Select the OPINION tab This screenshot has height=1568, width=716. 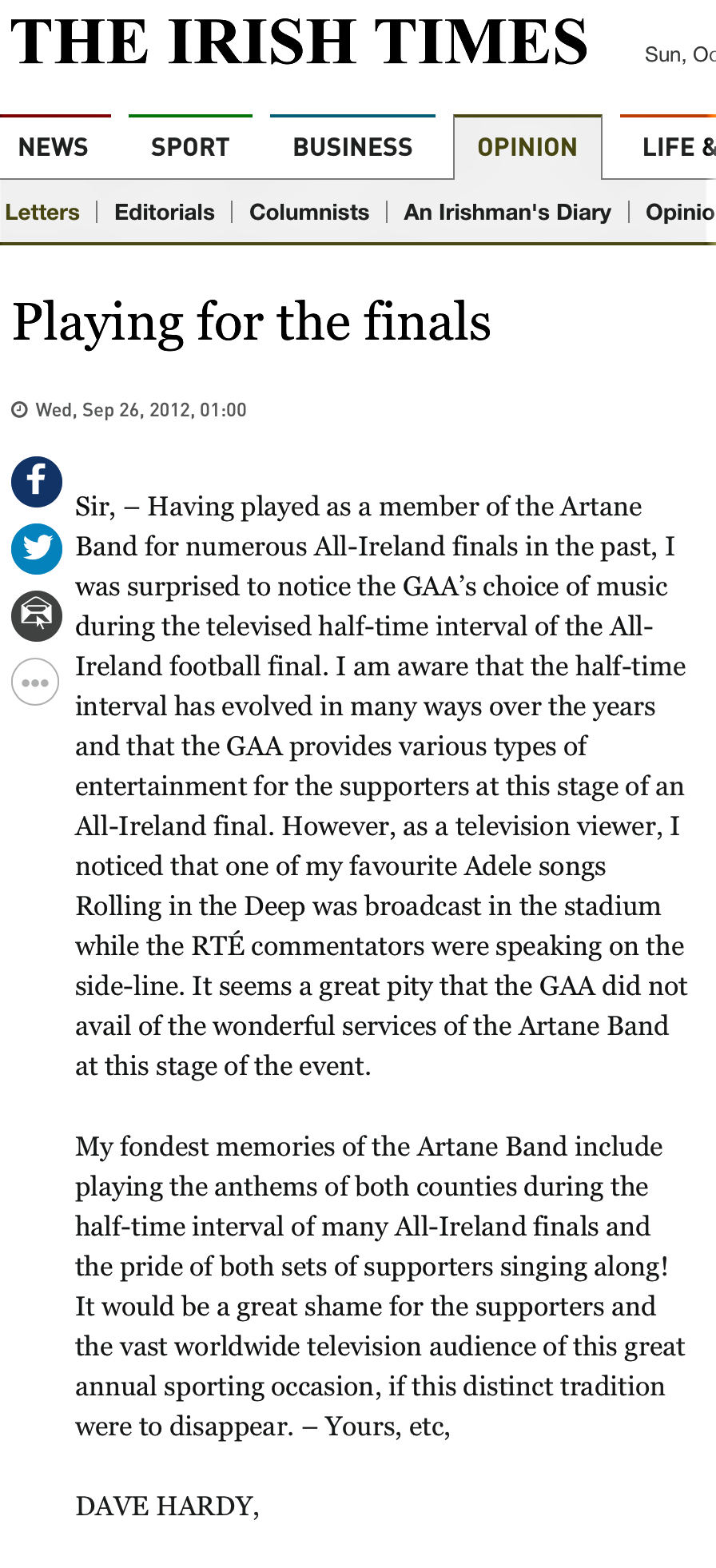527,148
